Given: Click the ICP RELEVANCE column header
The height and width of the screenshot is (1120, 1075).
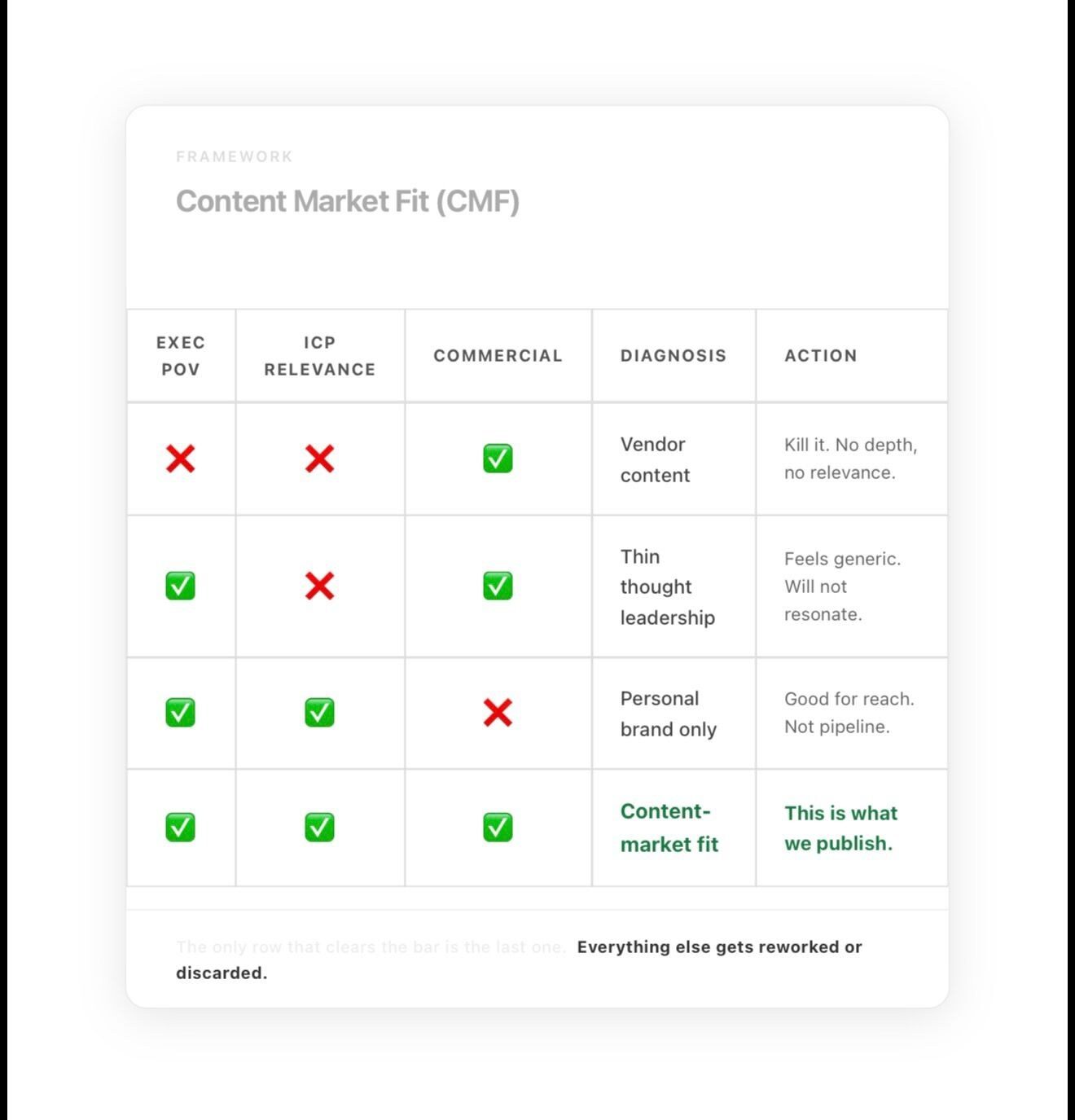Looking at the screenshot, I should click(320, 356).
